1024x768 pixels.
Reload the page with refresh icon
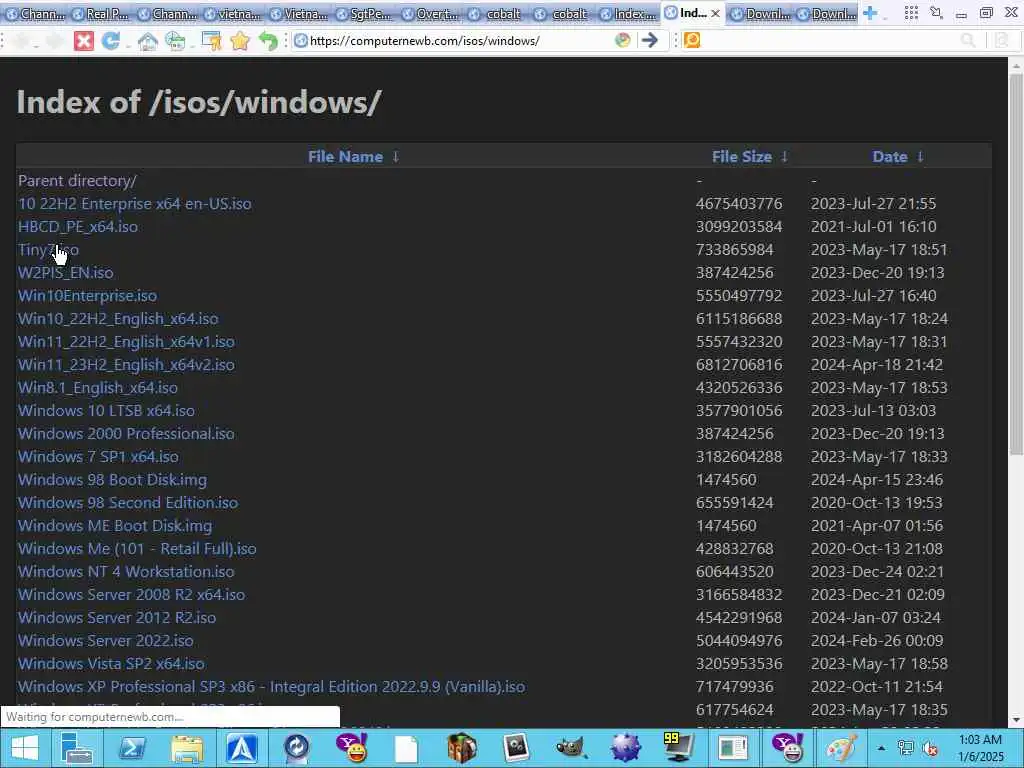point(111,41)
